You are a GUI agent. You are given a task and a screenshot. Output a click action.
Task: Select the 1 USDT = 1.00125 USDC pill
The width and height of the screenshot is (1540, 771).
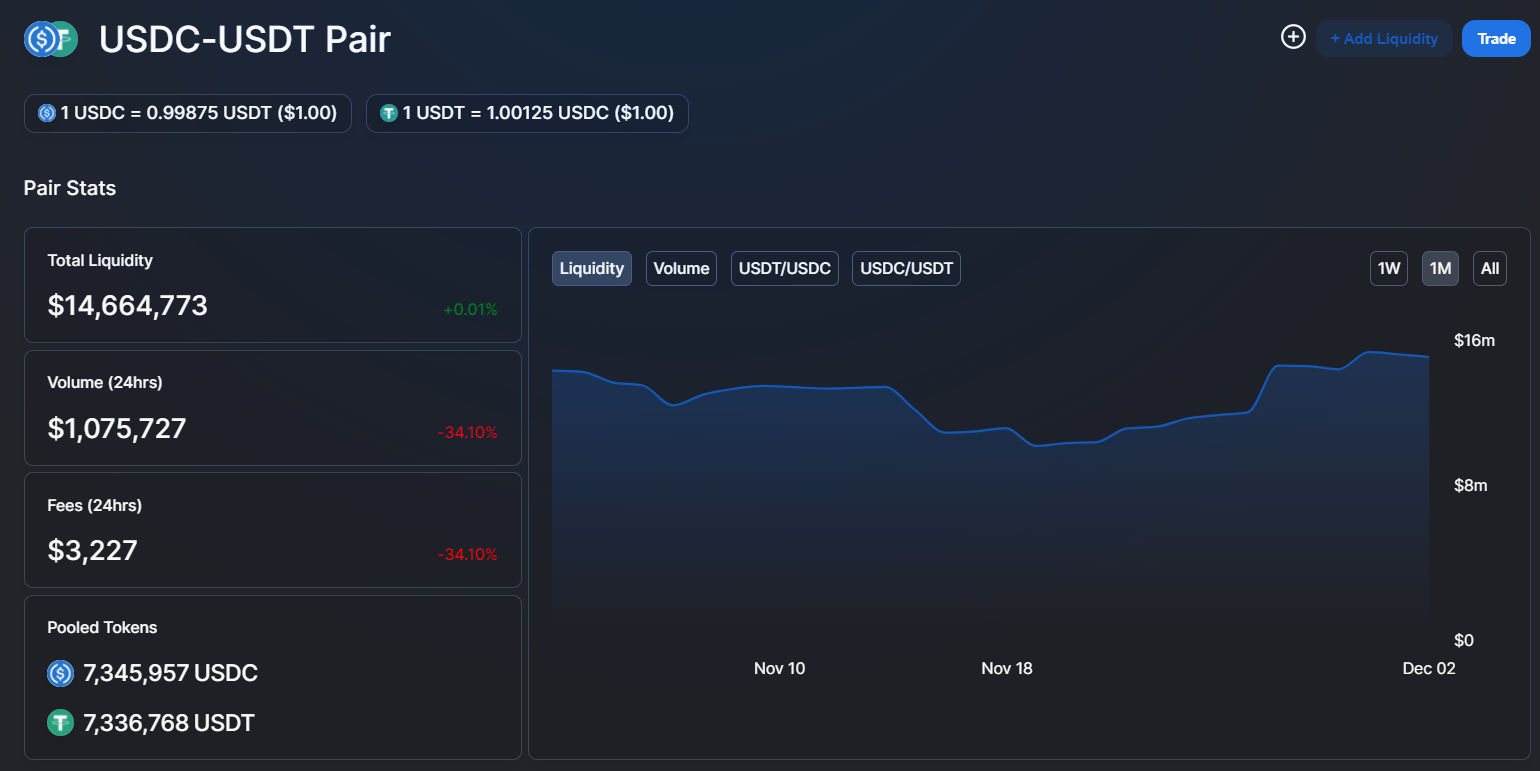pos(527,113)
